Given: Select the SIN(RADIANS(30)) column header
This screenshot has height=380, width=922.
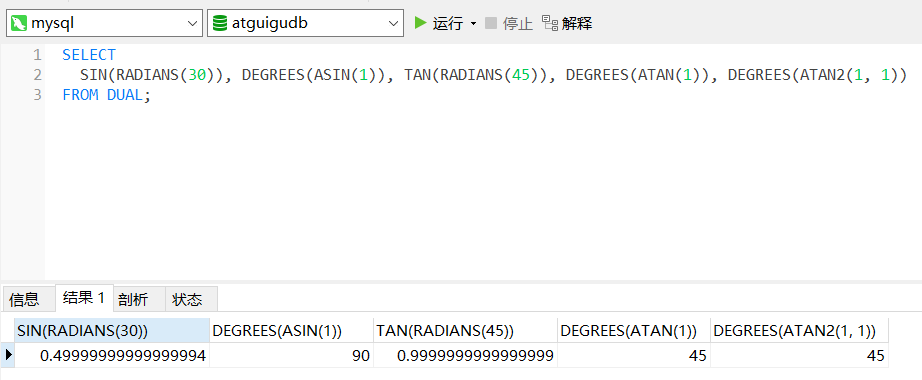Looking at the screenshot, I should [112, 331].
